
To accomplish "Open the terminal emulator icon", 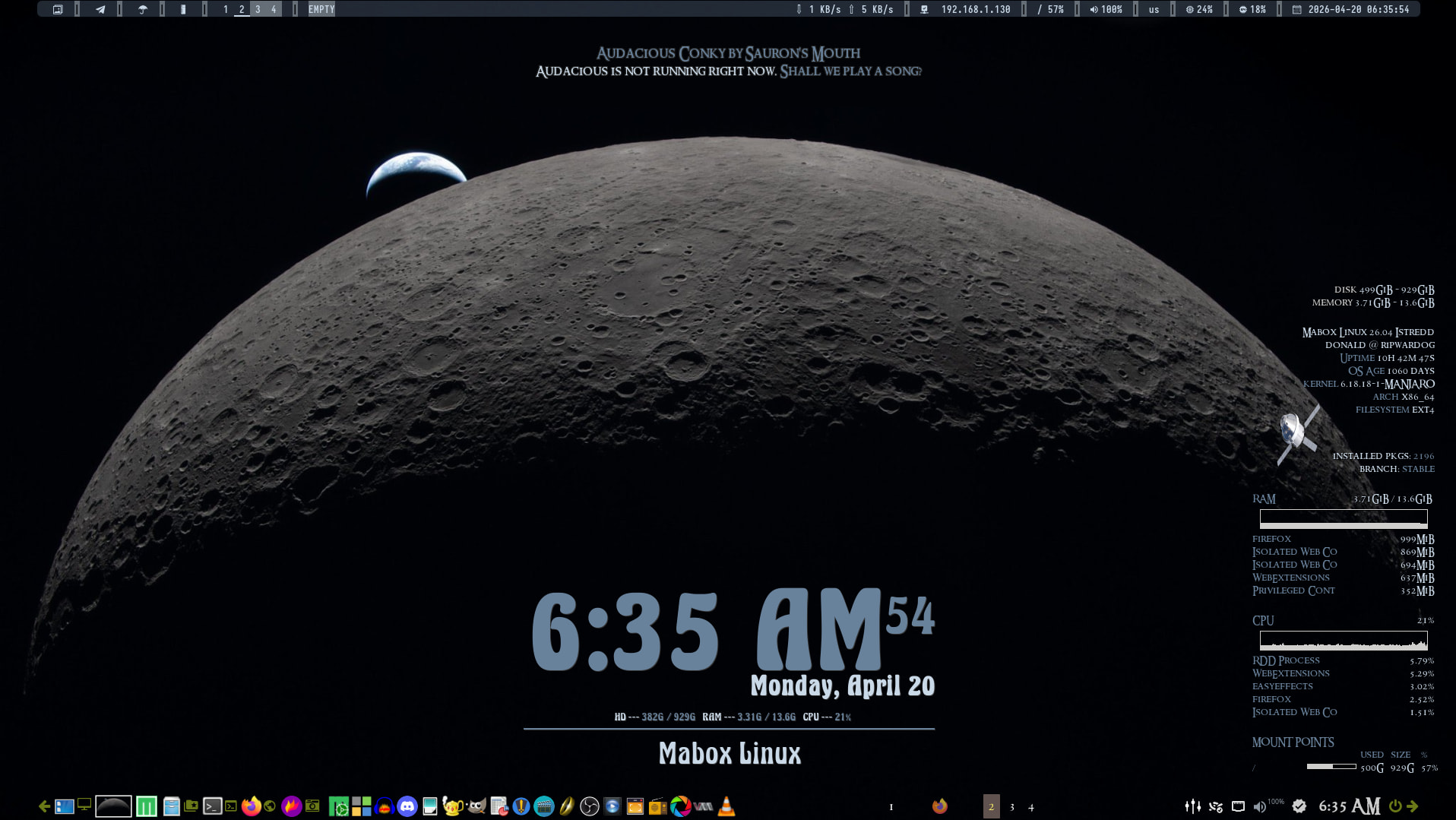I will [212, 806].
